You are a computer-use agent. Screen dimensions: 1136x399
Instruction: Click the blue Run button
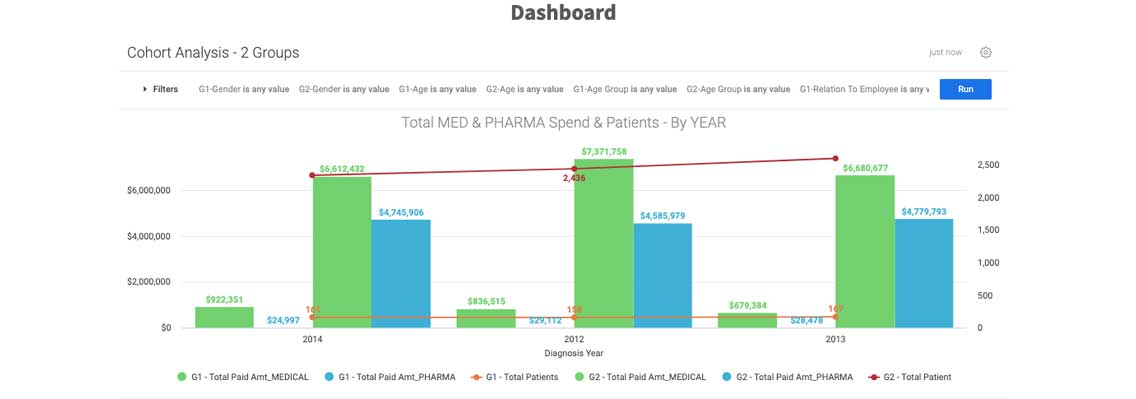pyautogui.click(x=965, y=89)
